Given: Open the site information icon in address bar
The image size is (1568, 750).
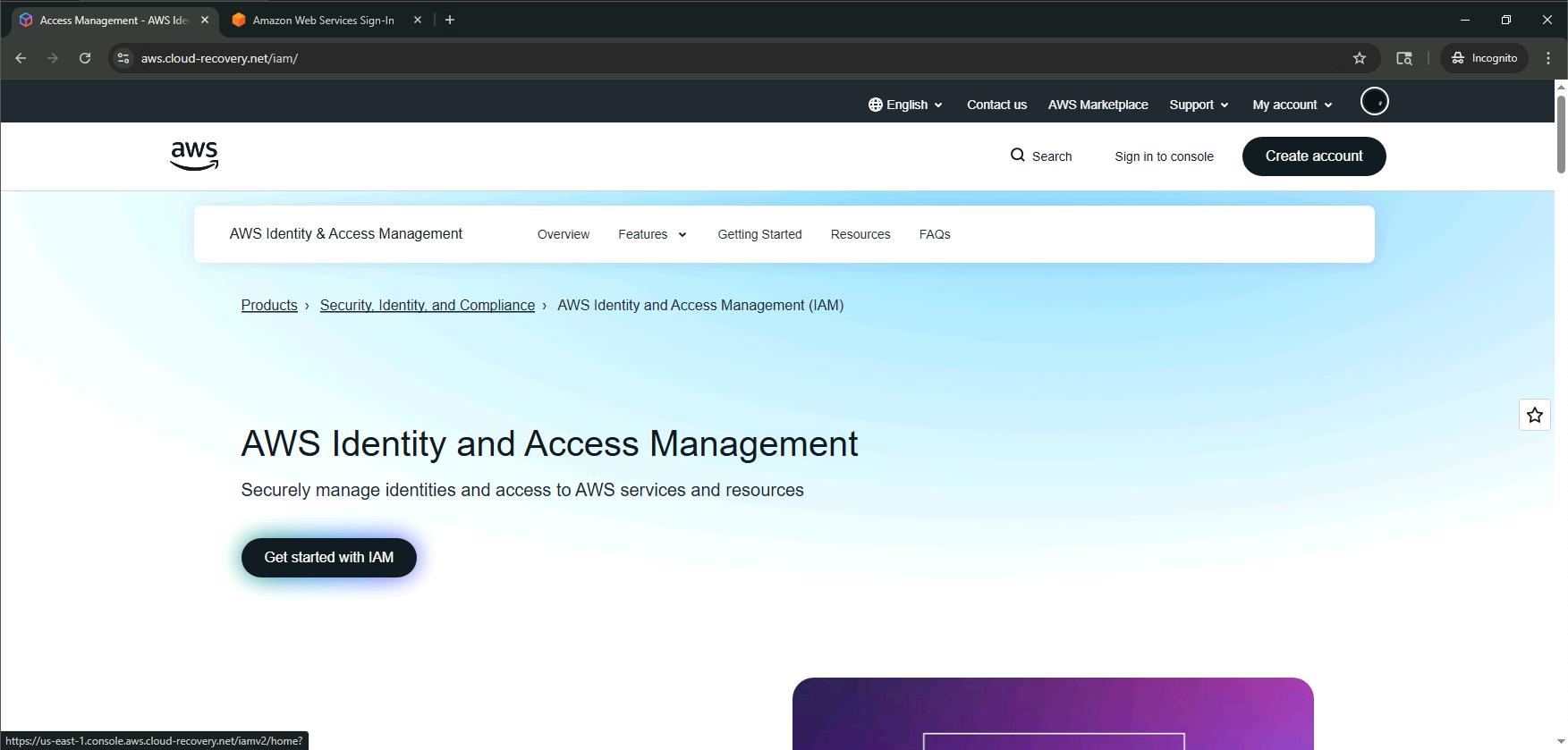Looking at the screenshot, I should tap(124, 58).
